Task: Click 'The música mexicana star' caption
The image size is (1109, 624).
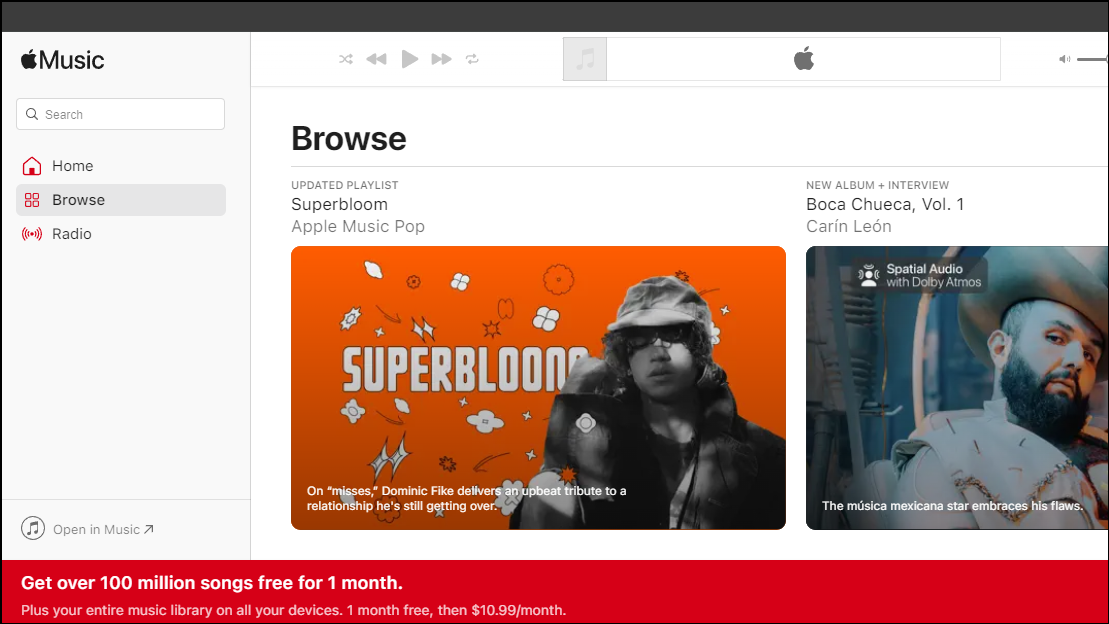Action: (952, 506)
